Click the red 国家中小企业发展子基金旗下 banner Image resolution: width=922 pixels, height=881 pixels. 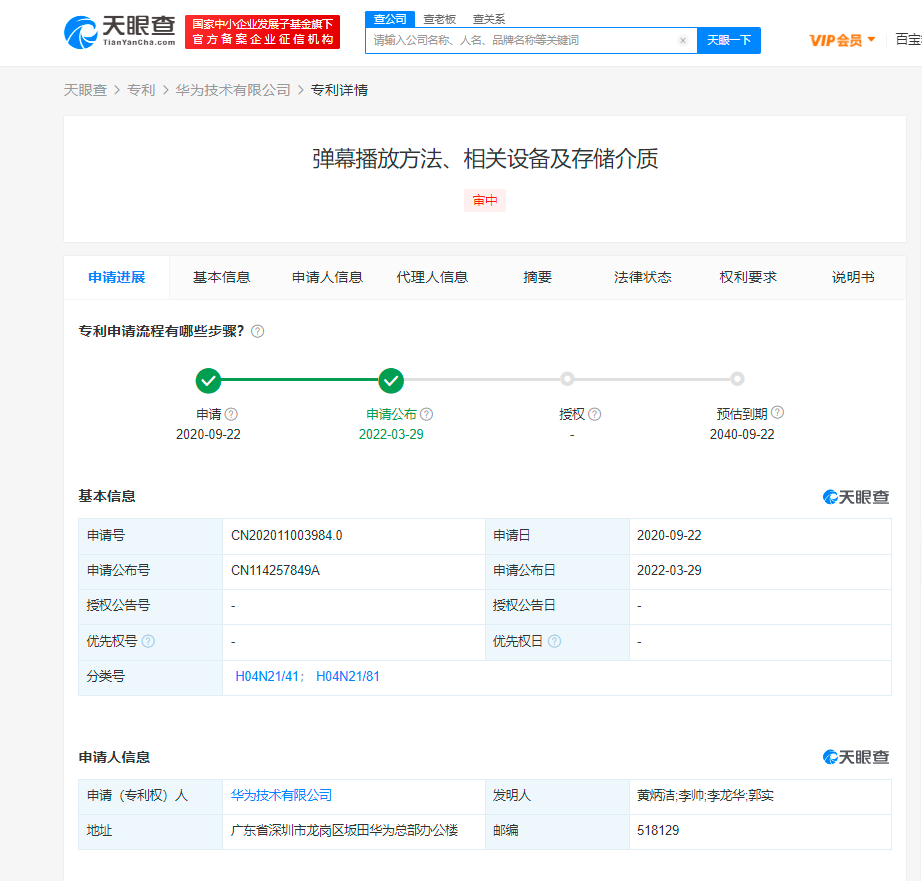click(262, 32)
